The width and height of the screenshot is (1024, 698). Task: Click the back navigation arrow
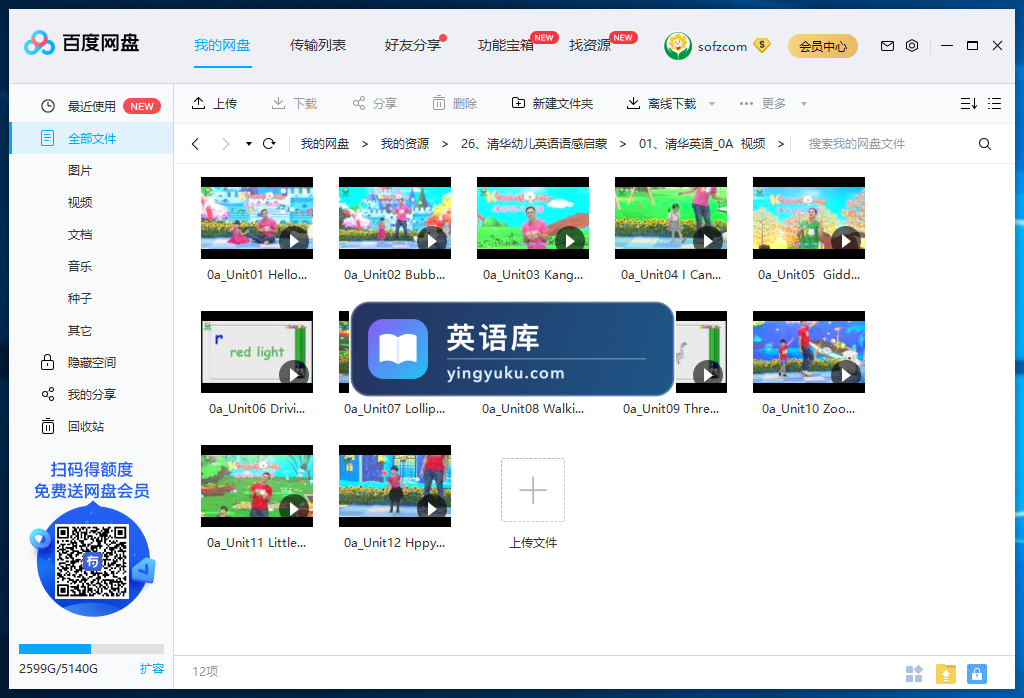pyautogui.click(x=195, y=144)
